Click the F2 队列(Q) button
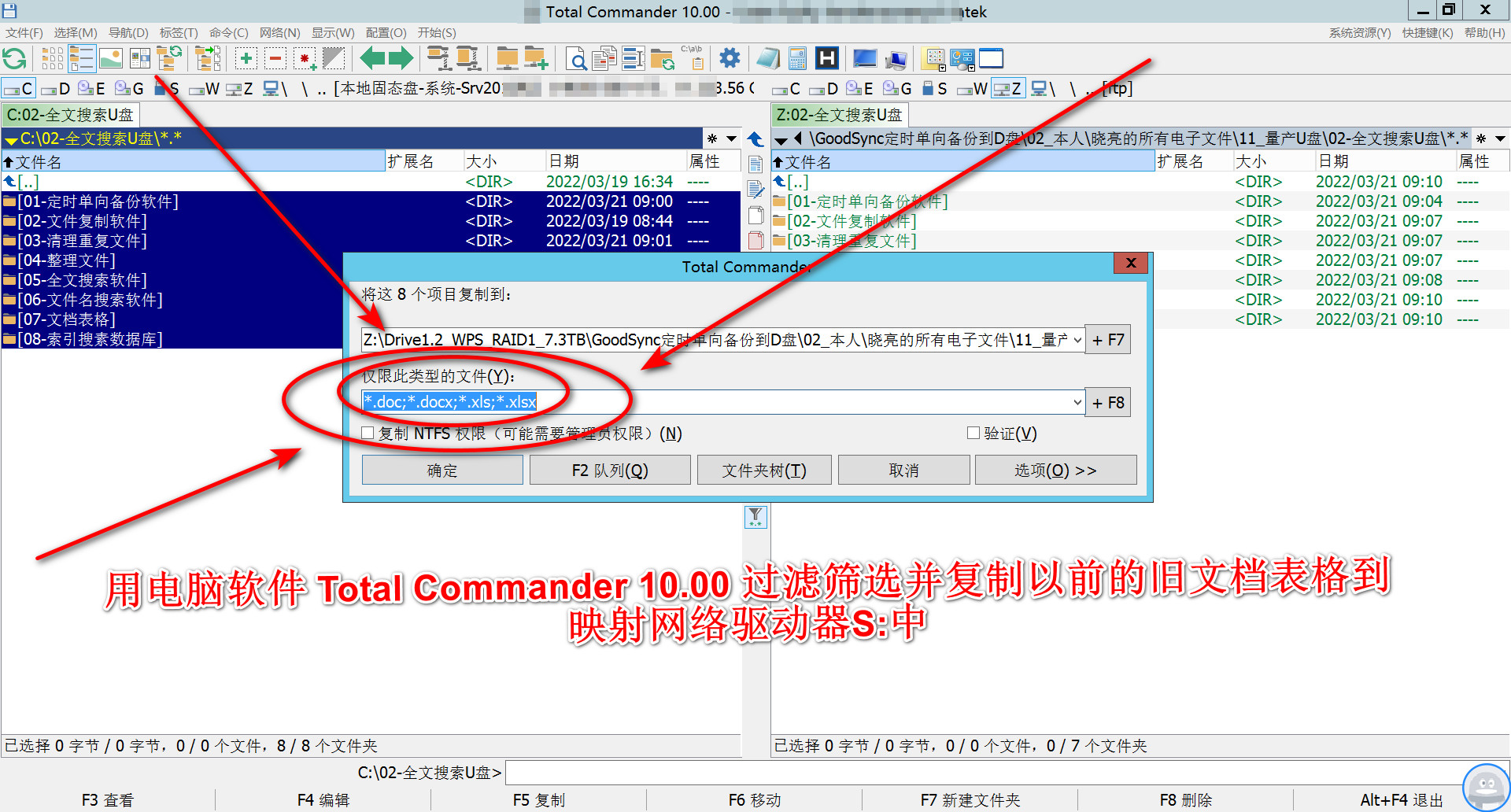 point(610,471)
